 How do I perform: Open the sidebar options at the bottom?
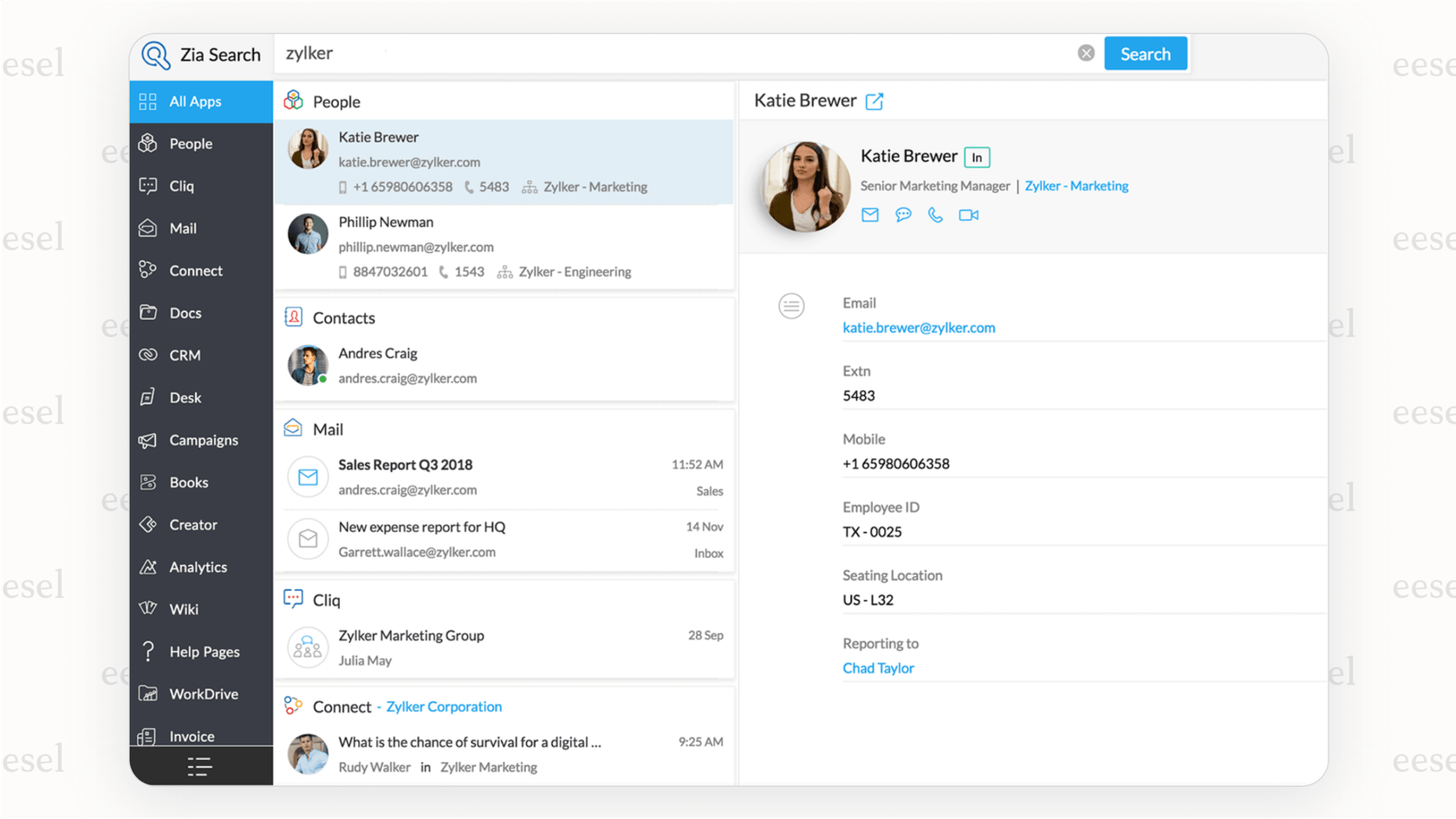[x=198, y=766]
